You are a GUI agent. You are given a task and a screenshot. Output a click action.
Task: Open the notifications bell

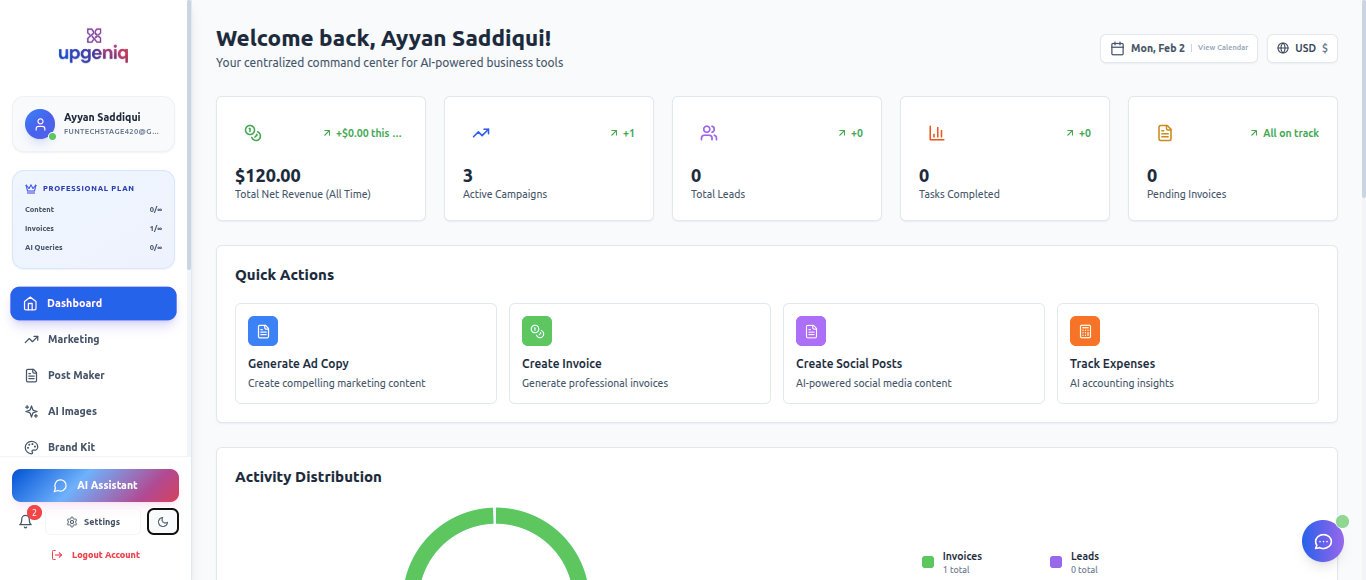pos(25,521)
